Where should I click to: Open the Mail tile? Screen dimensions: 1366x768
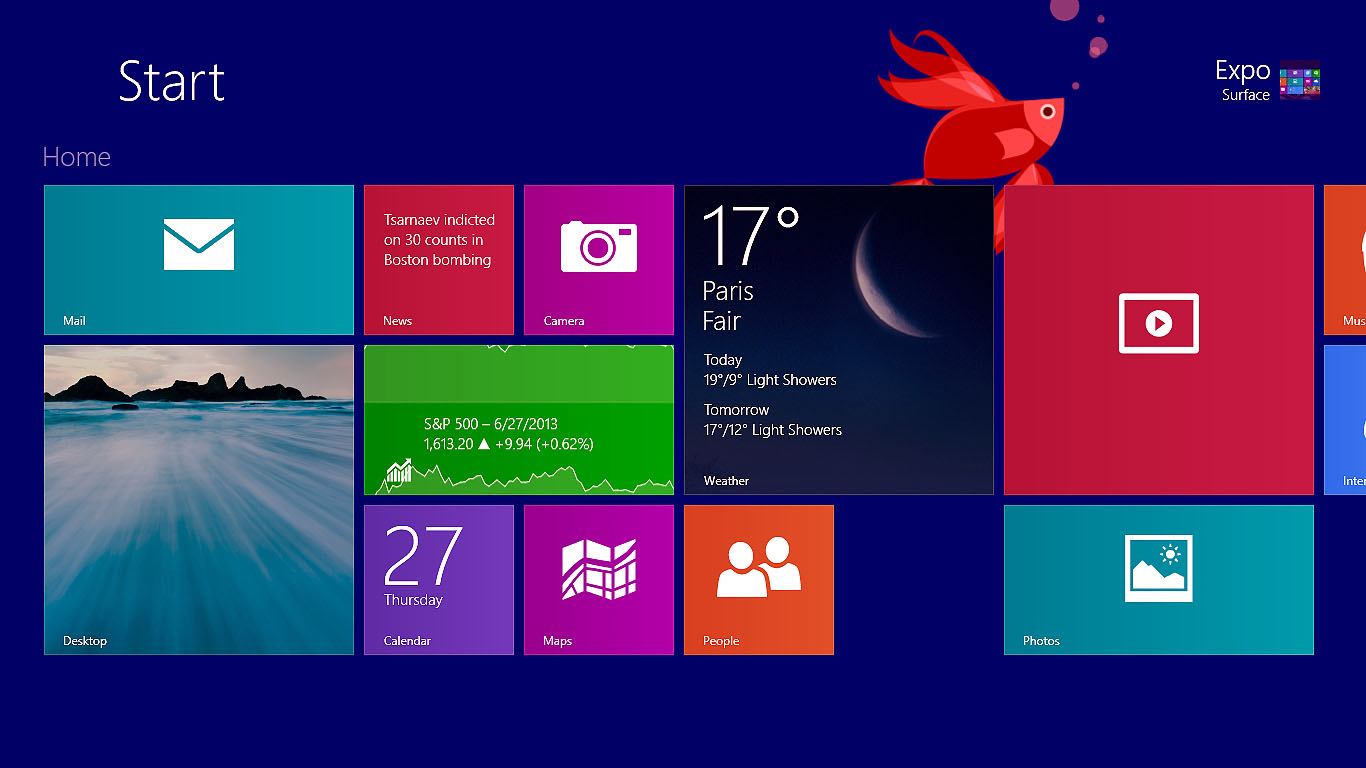click(198, 259)
